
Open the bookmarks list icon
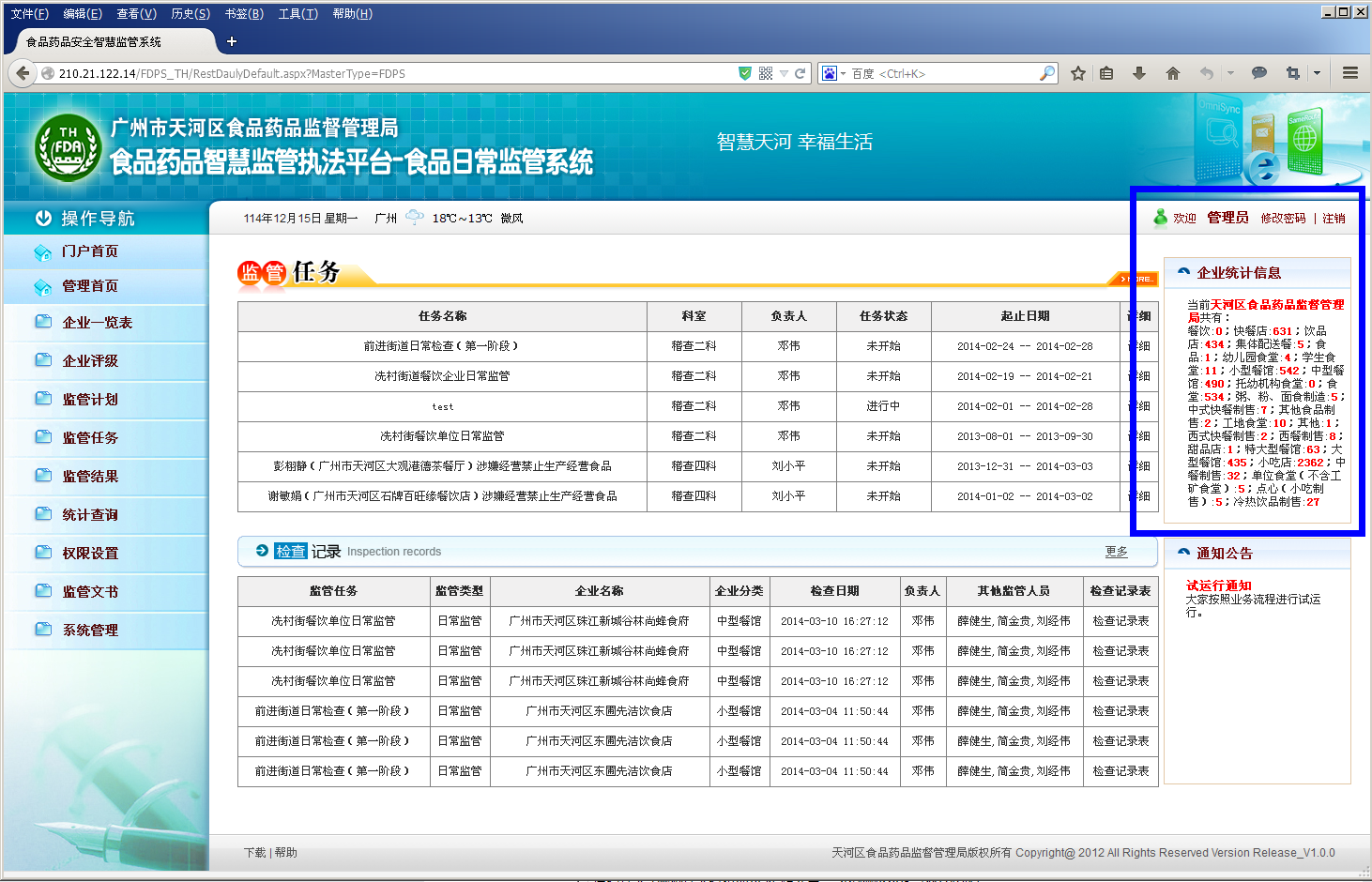1107,73
